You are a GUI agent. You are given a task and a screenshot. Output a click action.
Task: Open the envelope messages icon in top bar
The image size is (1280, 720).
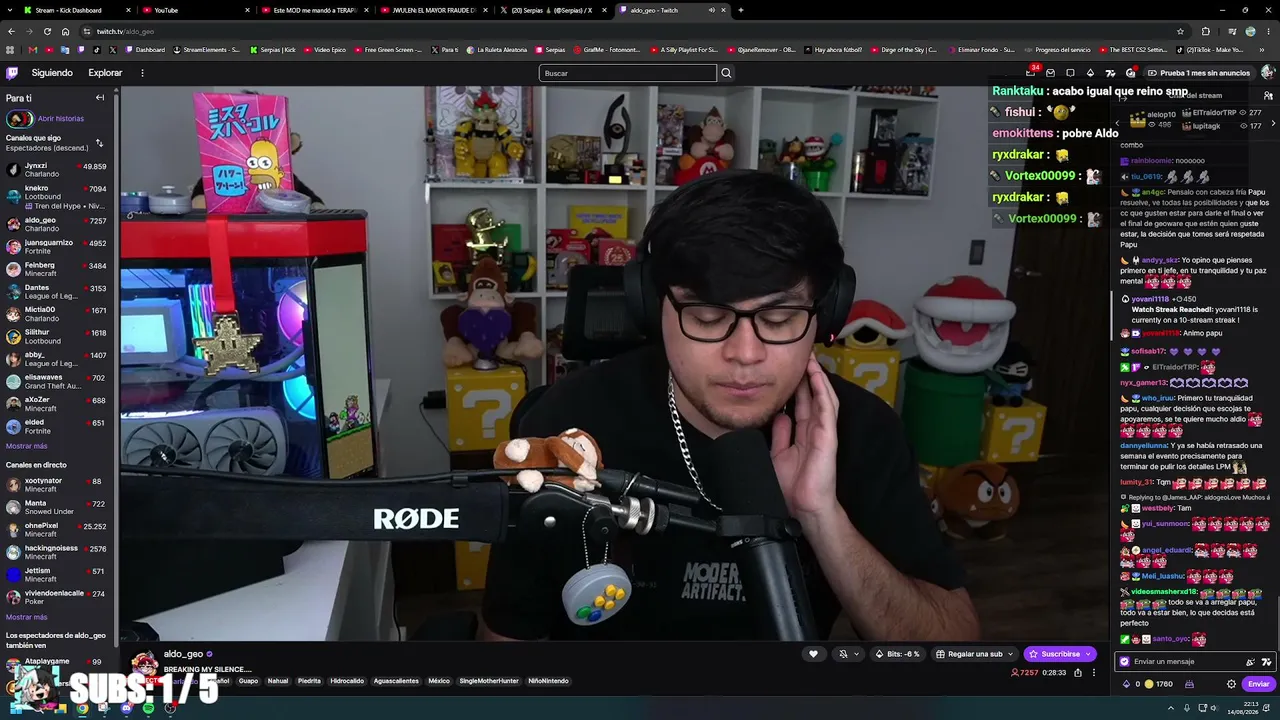[1050, 73]
